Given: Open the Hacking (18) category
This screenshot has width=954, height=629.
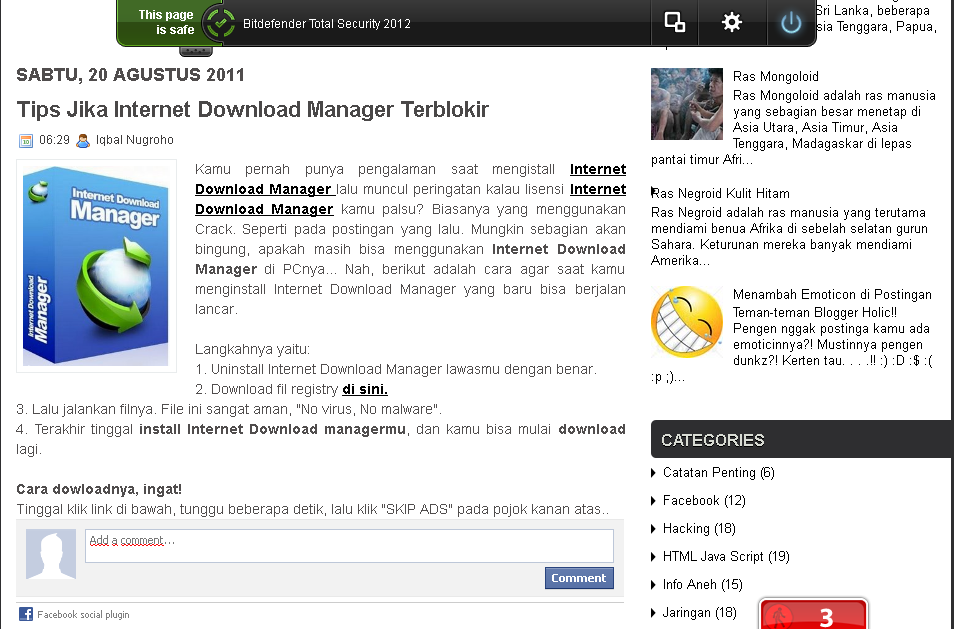Looking at the screenshot, I should click(x=699, y=529).
